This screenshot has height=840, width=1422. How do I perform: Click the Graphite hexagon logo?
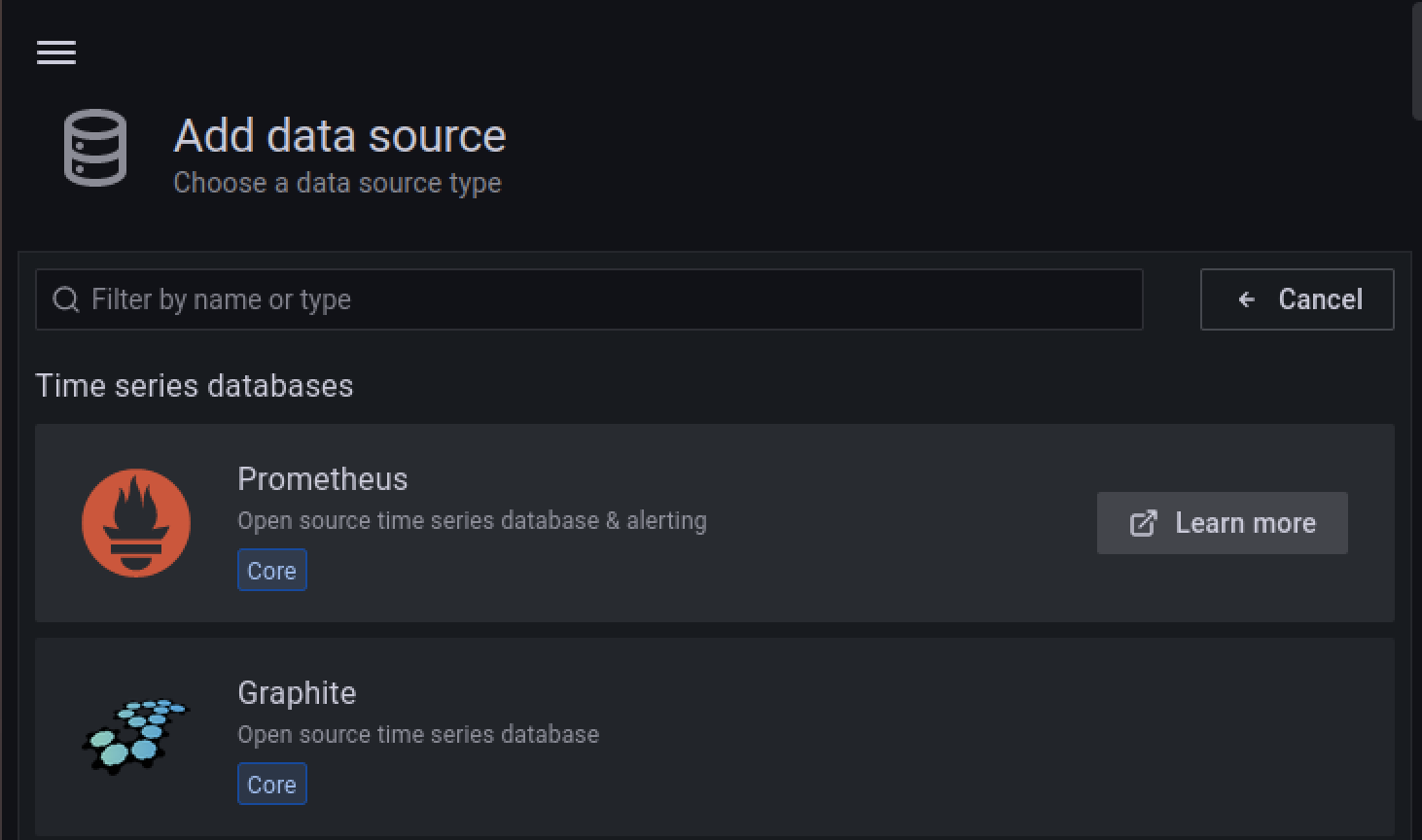coord(135,736)
